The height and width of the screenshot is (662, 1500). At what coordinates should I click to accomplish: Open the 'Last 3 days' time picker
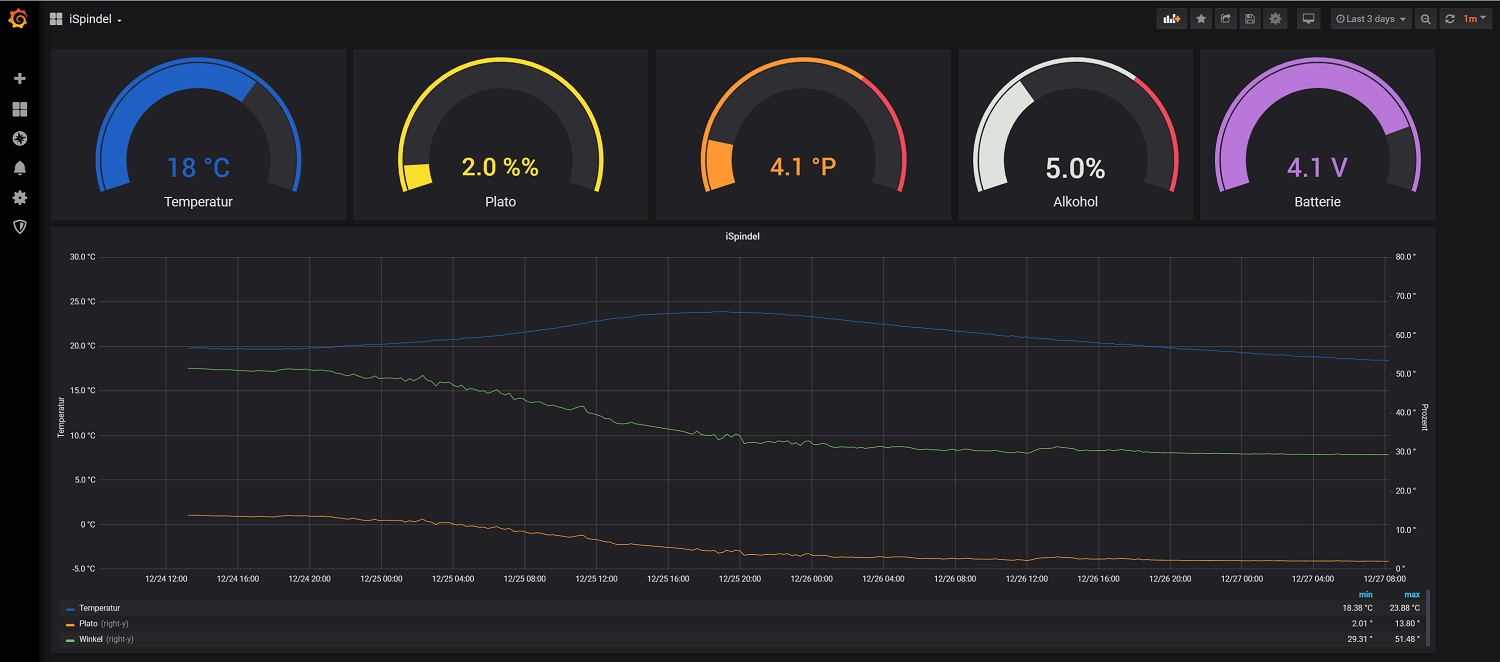pos(1370,19)
